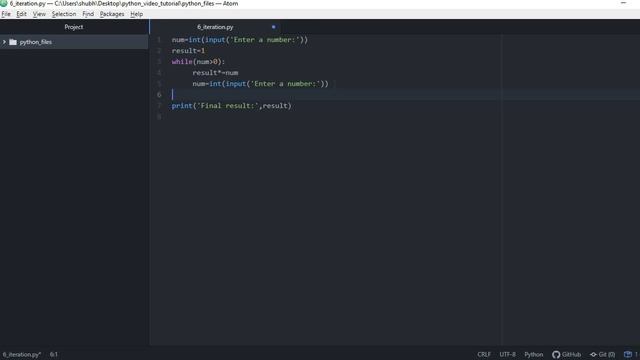
Task: Minimize the Atom window
Action: coord(623,3)
